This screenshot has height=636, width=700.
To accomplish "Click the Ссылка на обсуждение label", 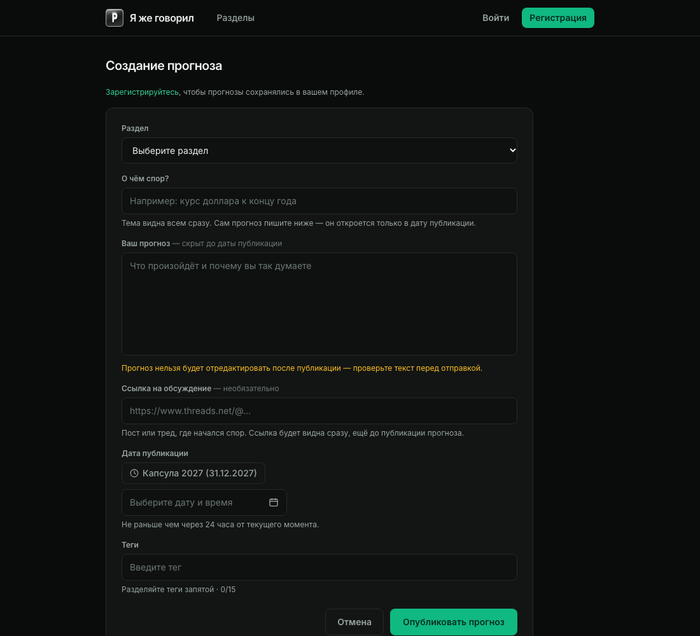I will 166,388.
